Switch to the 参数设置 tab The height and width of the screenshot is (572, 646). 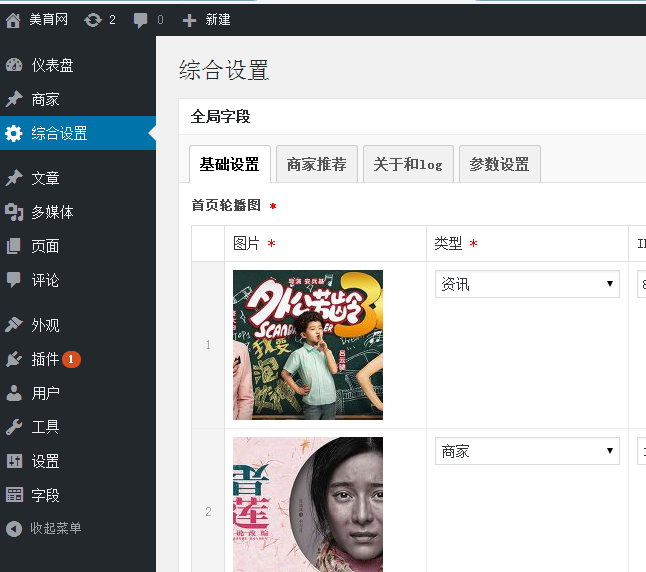499,165
